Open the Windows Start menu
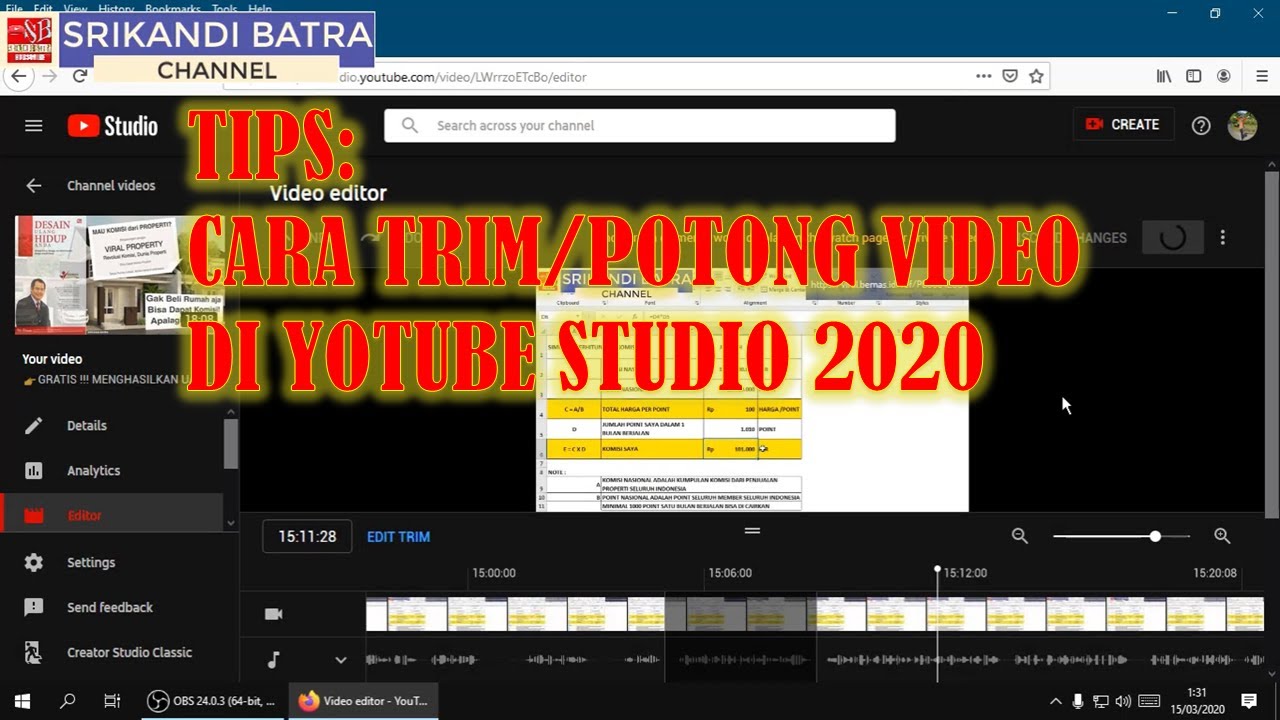This screenshot has height=720, width=1280. click(22, 701)
